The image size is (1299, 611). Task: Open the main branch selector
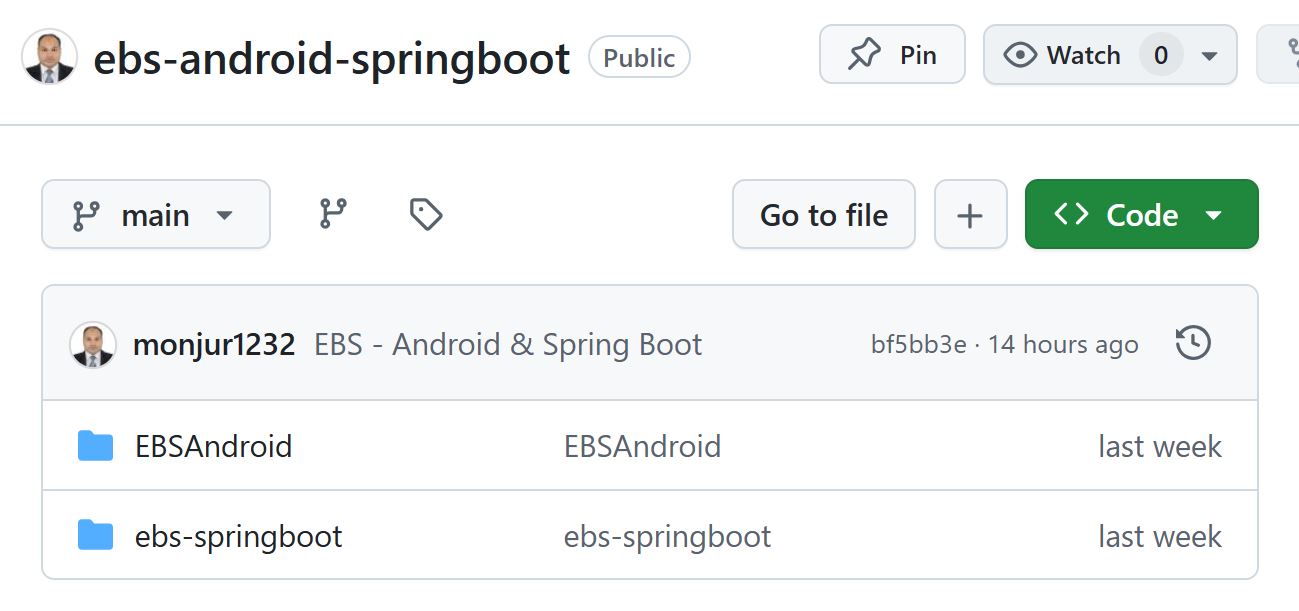155,213
